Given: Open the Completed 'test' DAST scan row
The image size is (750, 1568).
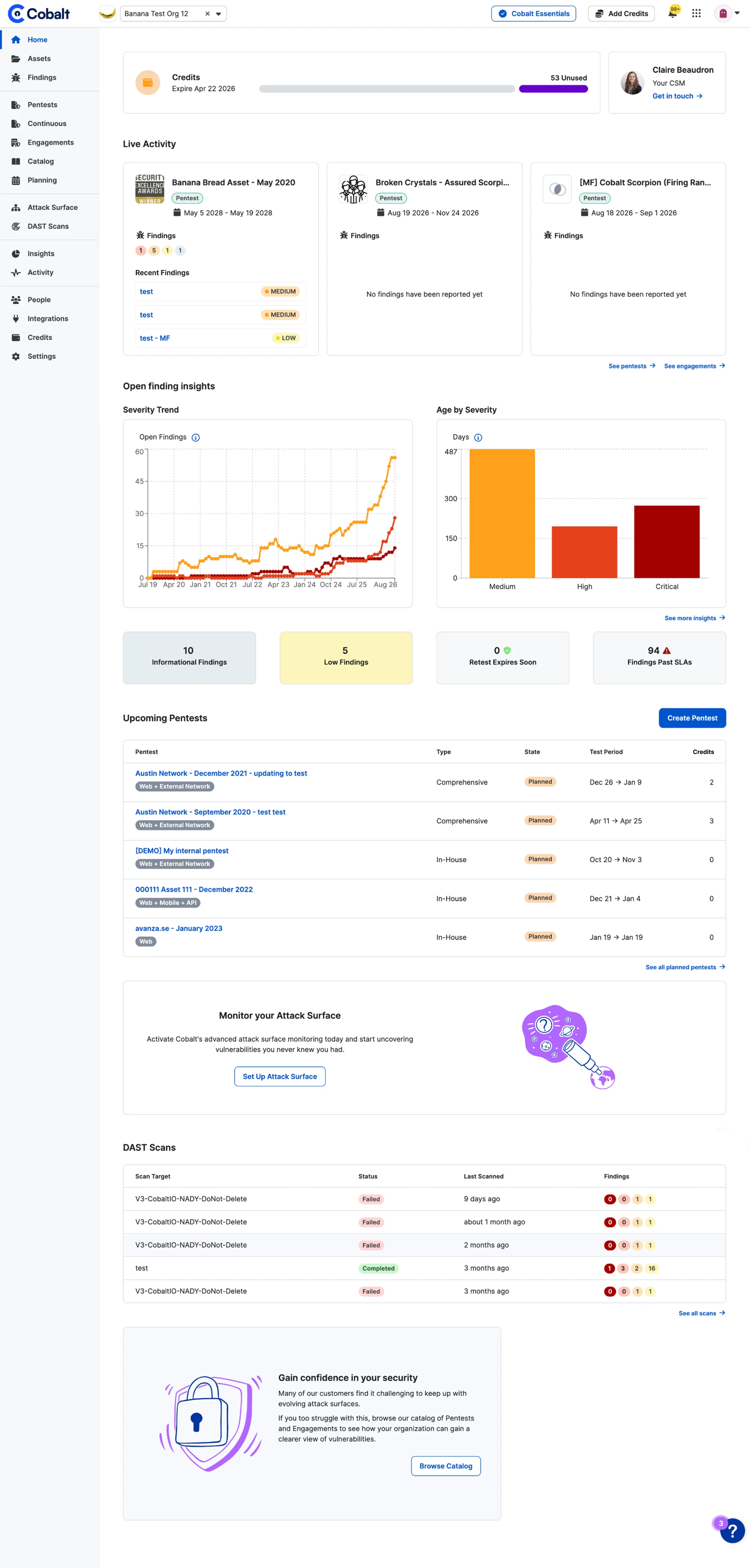Looking at the screenshot, I should point(424,1269).
